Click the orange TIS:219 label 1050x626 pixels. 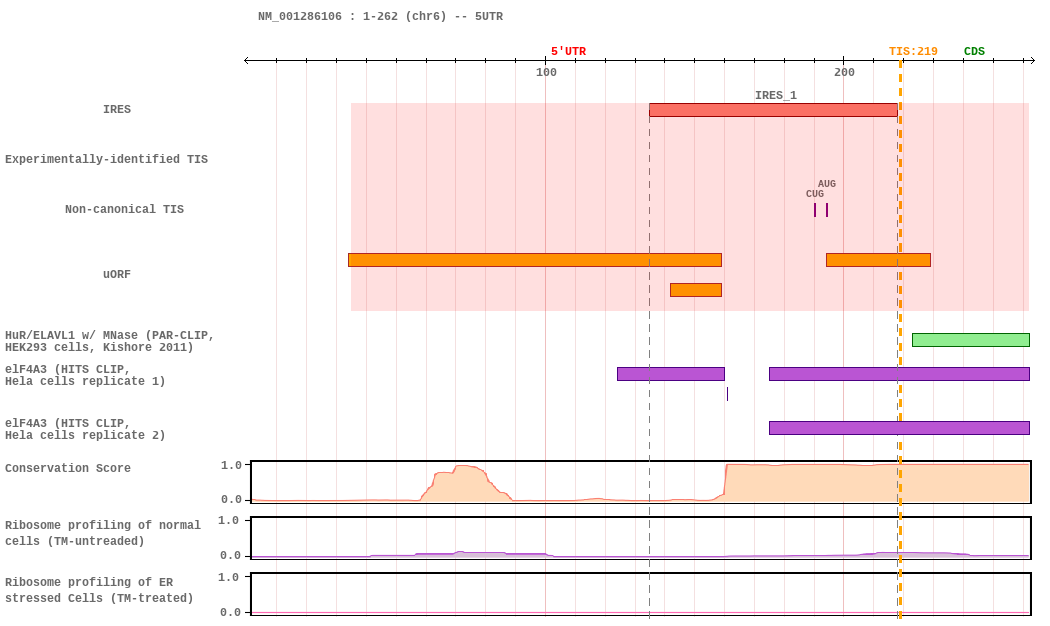(913, 52)
